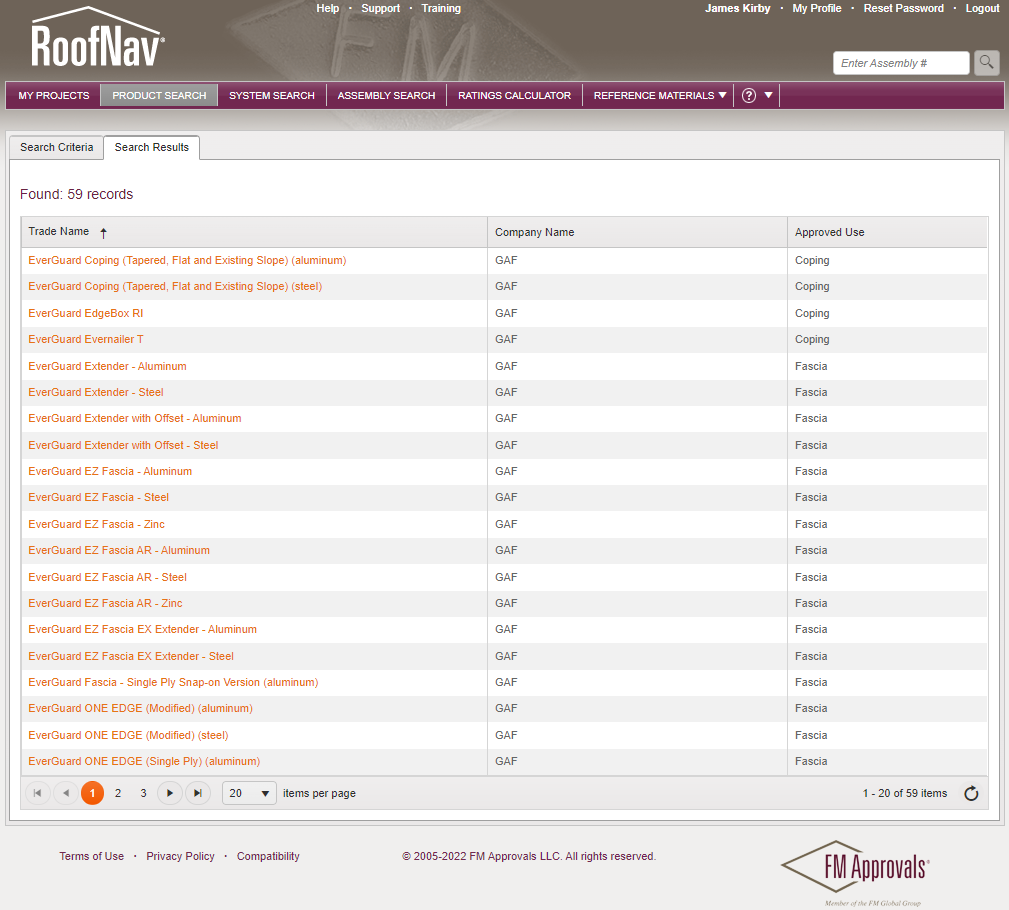Expand the dropdown arrow beside help icon
This screenshot has height=910, width=1009.
tap(768, 95)
